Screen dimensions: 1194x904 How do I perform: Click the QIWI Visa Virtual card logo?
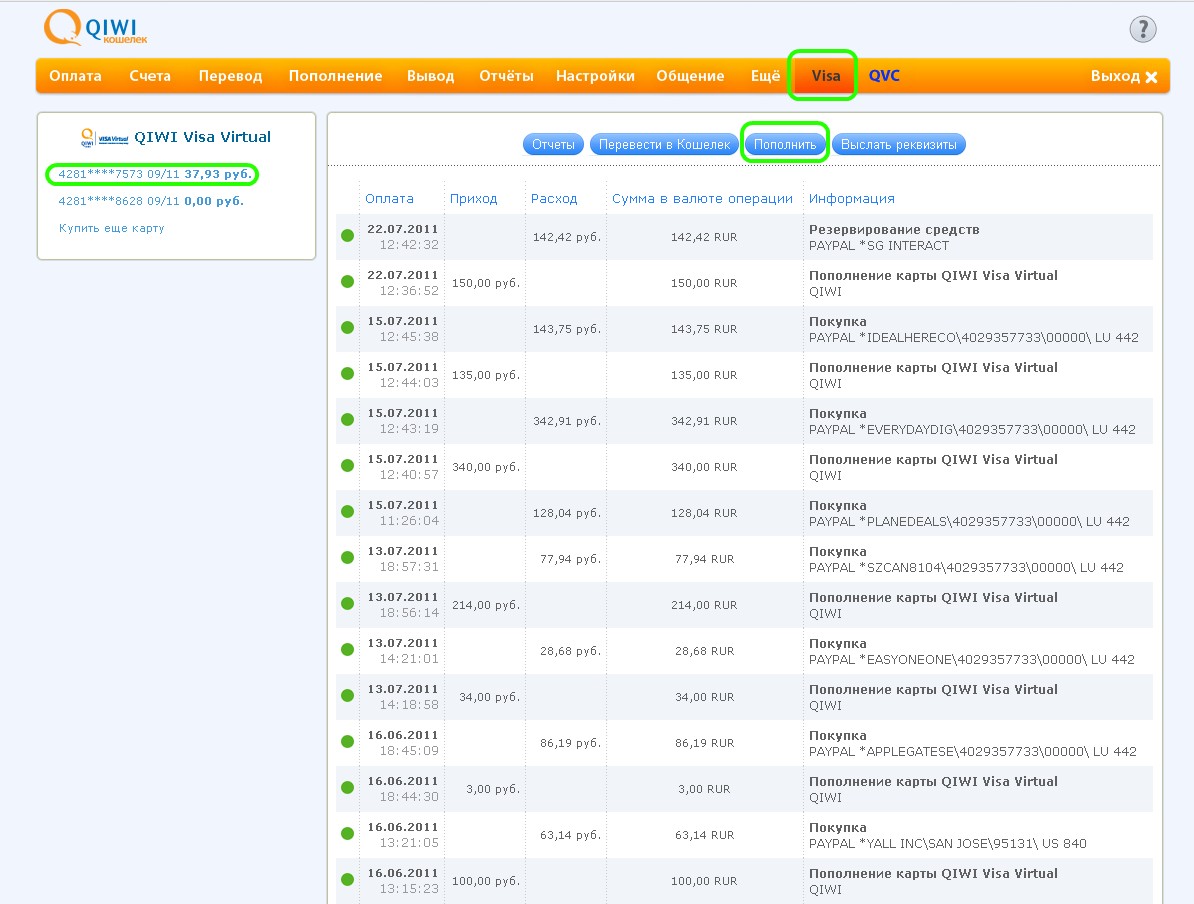105,138
